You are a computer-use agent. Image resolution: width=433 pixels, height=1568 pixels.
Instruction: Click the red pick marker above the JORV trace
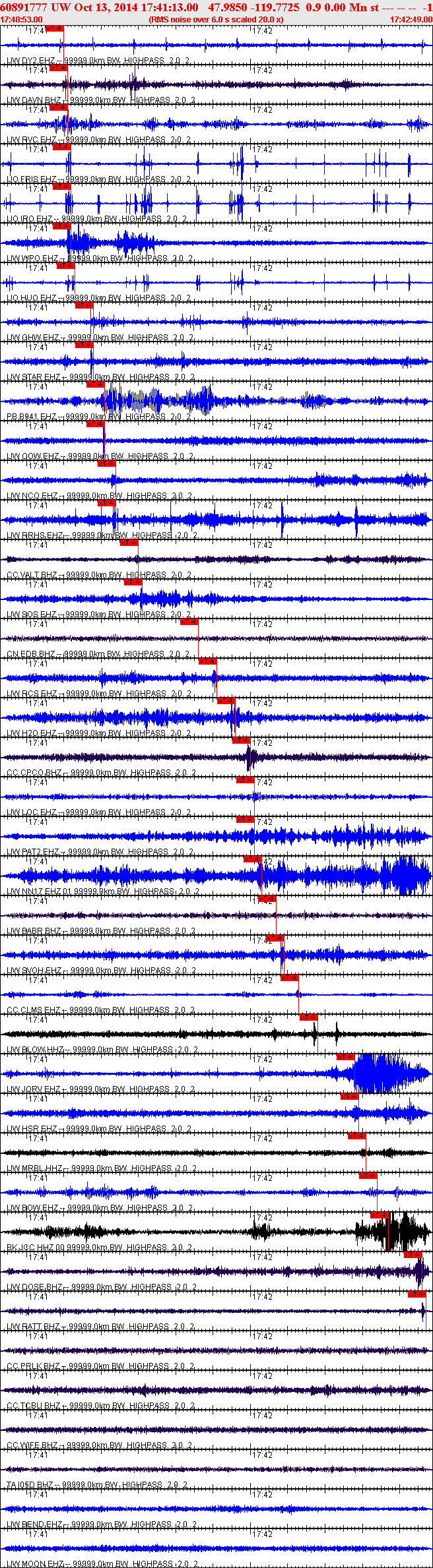(x=346, y=1057)
